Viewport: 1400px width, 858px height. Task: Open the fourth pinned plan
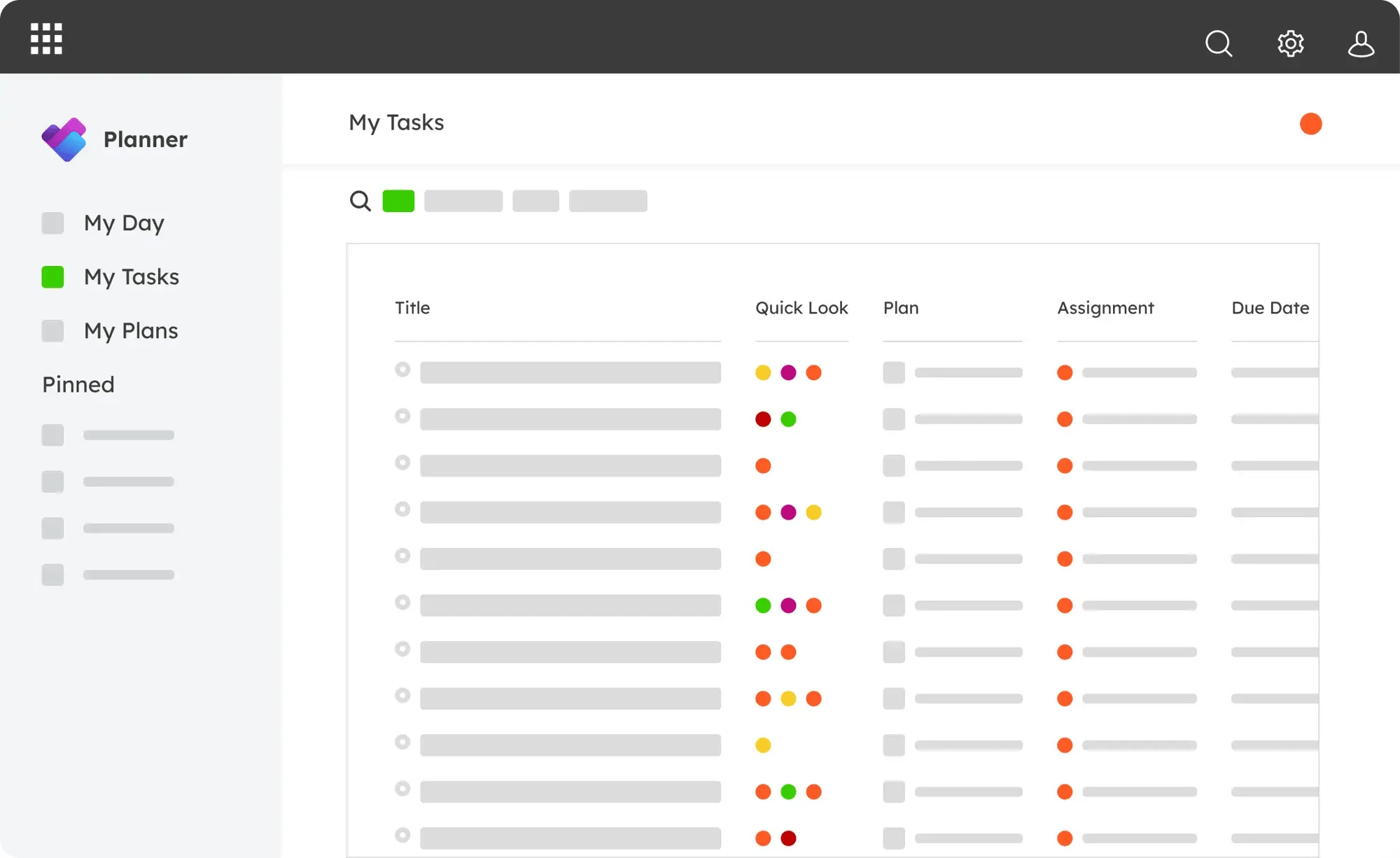click(108, 575)
